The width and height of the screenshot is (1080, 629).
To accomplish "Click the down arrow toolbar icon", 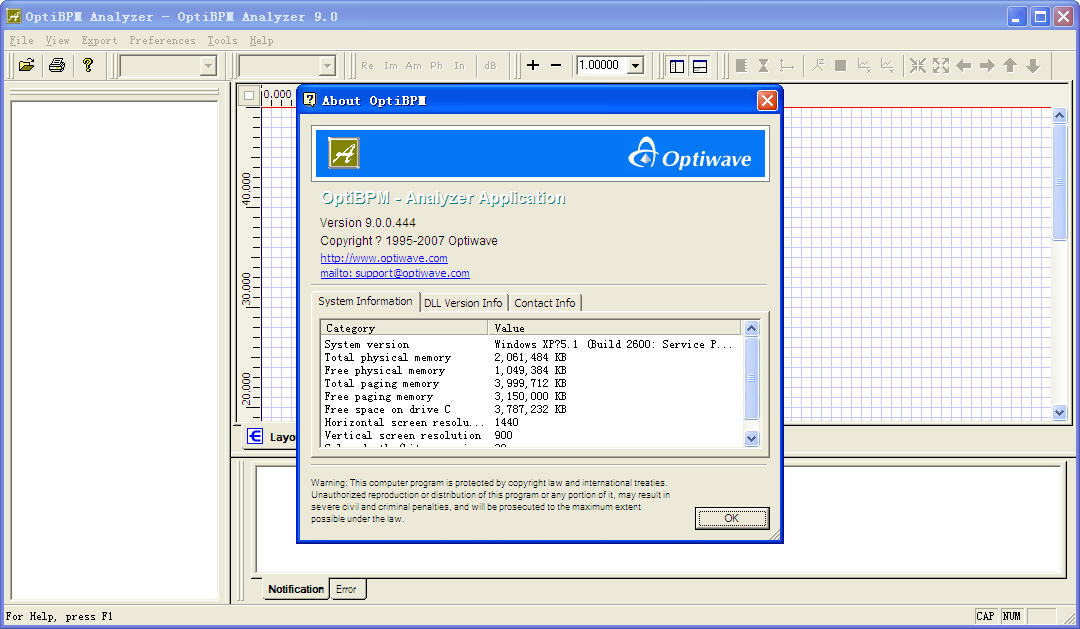I will (x=1033, y=65).
